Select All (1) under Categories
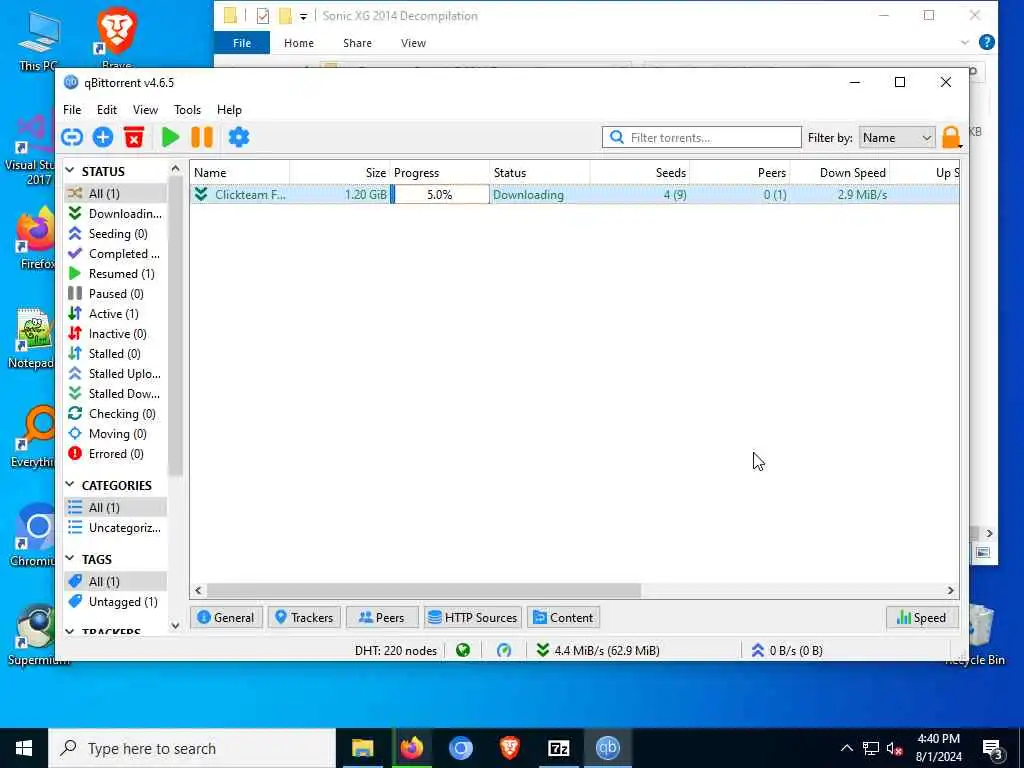Image resolution: width=1024 pixels, height=768 pixels. coord(116,507)
